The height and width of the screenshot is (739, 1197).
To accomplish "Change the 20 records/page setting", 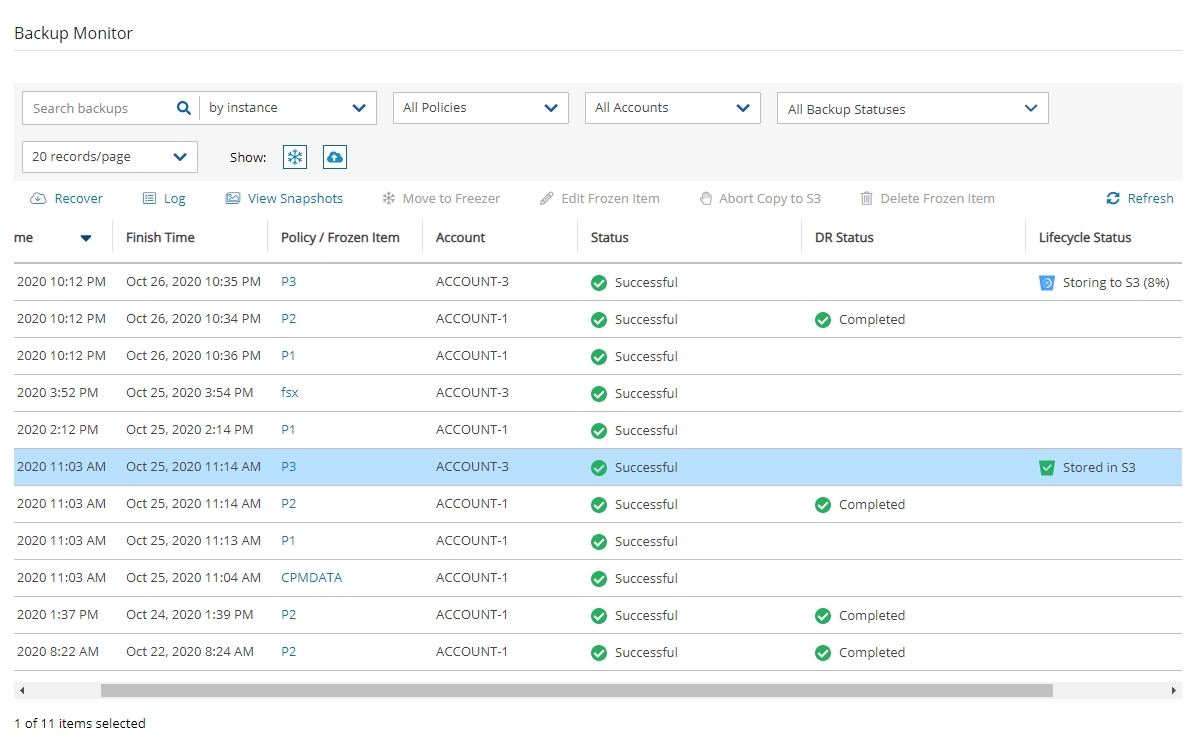I will click(x=109, y=157).
